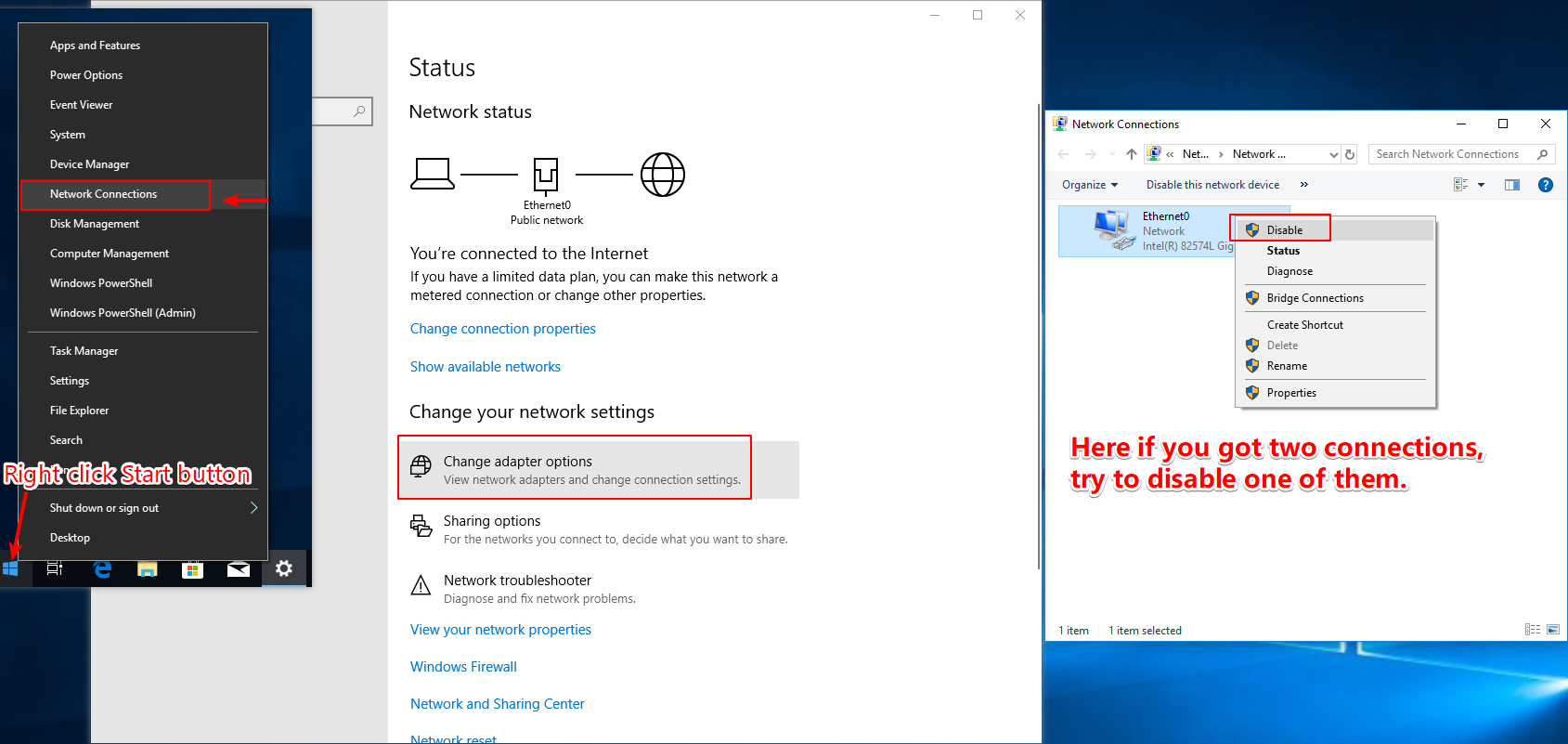Open the Mail app on taskbar
The height and width of the screenshot is (744, 1568).
click(x=239, y=568)
